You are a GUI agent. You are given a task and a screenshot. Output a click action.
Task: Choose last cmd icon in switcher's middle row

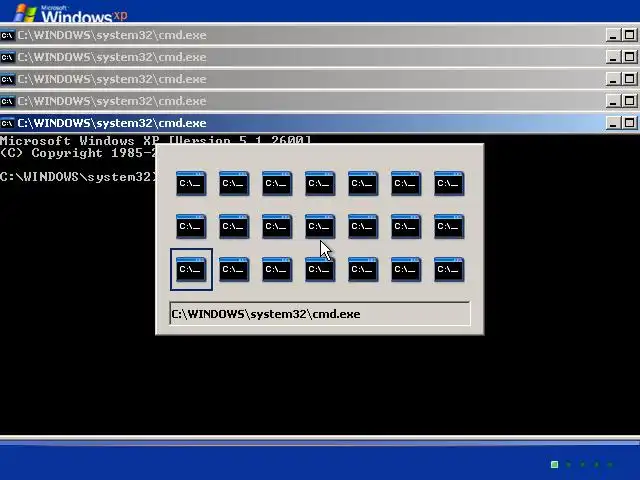click(x=449, y=226)
